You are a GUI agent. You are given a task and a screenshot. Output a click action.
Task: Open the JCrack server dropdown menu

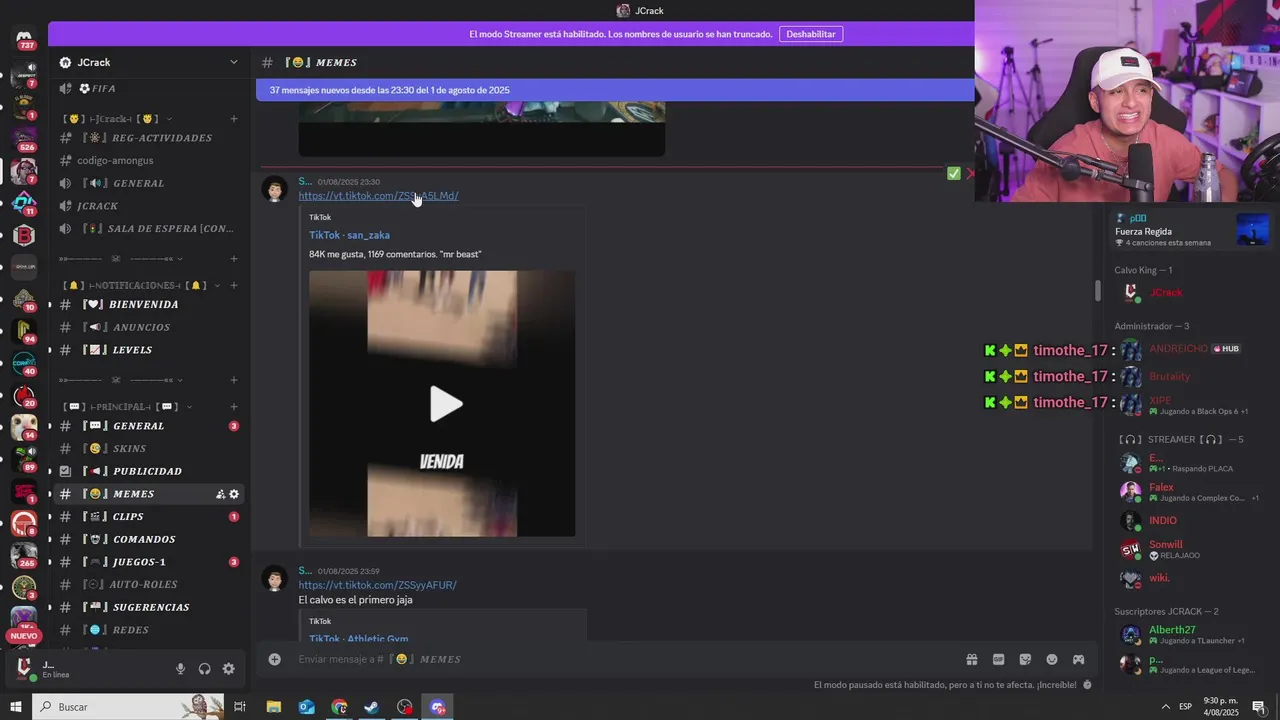coord(150,62)
